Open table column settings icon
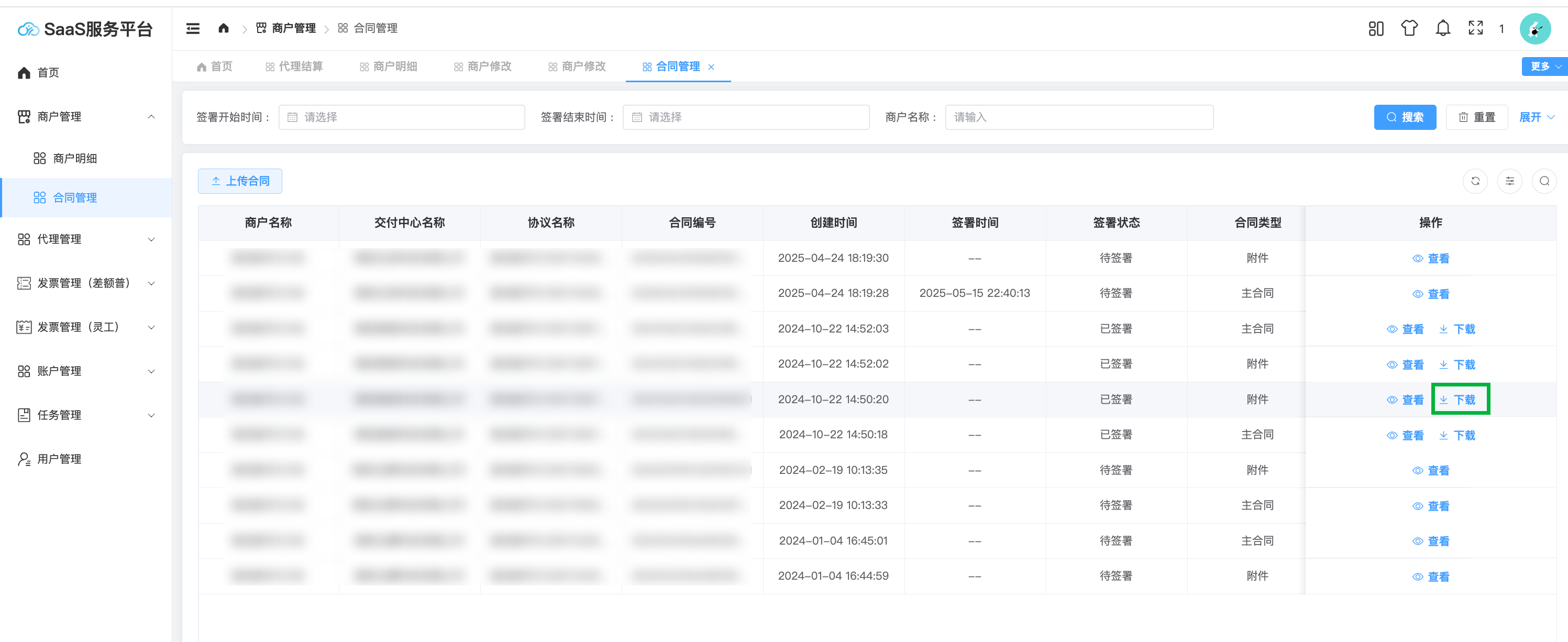 [x=1509, y=181]
